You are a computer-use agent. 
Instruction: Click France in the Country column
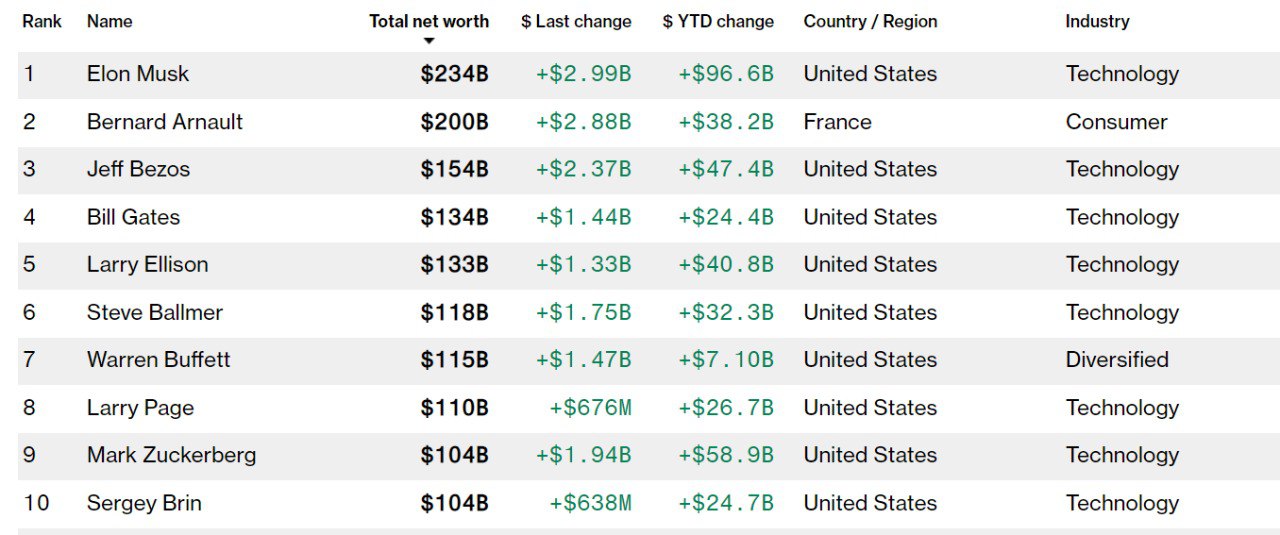click(x=837, y=122)
